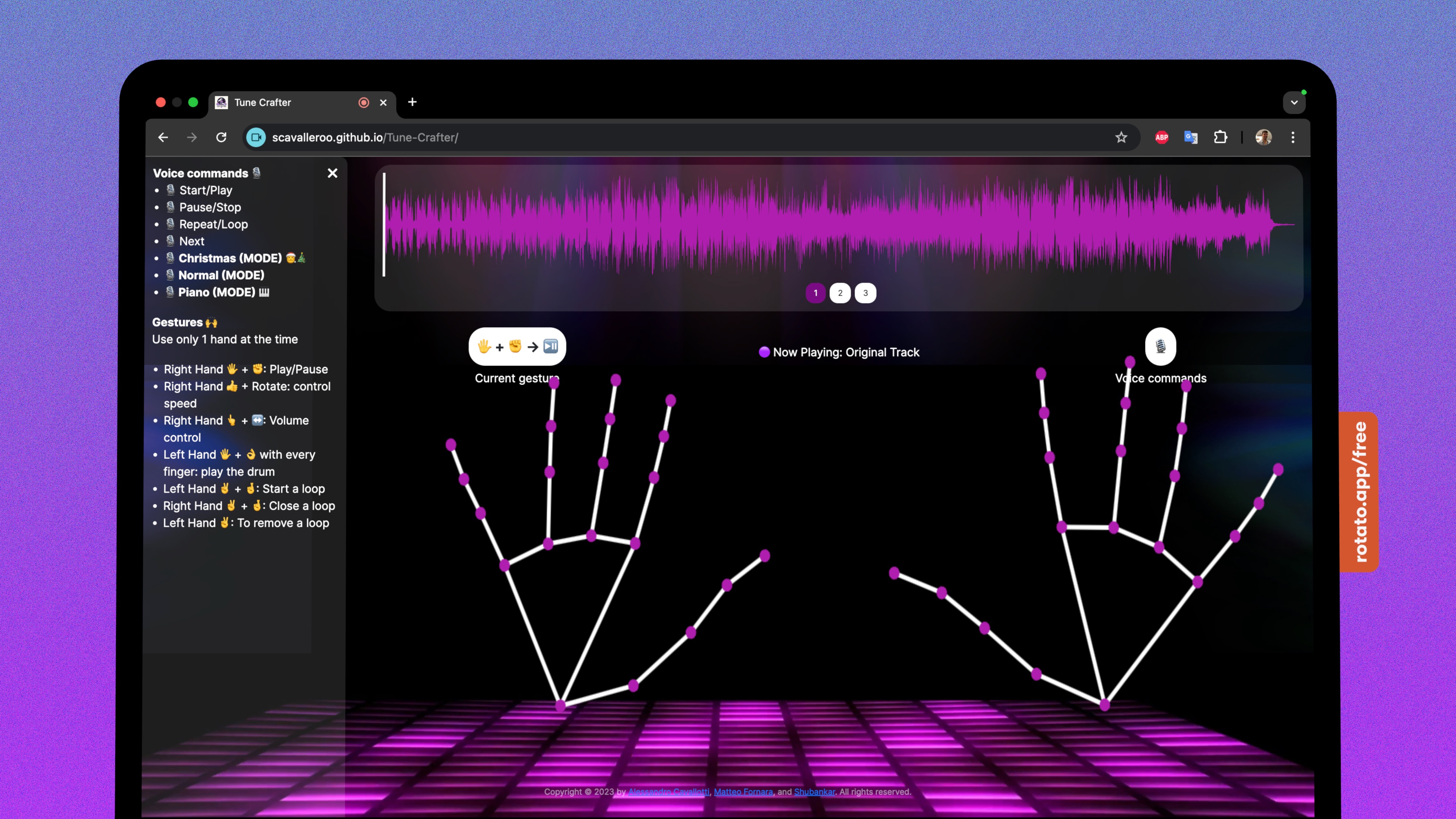The height and width of the screenshot is (819, 1456).
Task: Reload the Tune Crafter page
Action: tap(221, 137)
